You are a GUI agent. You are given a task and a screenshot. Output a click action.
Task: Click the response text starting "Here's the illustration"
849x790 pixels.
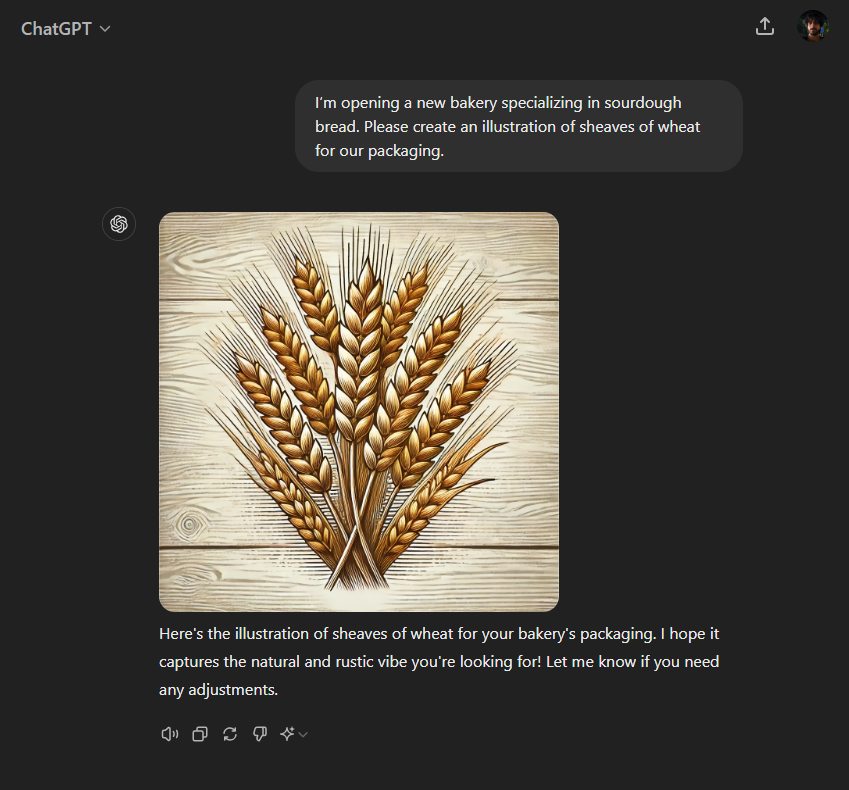pos(439,661)
